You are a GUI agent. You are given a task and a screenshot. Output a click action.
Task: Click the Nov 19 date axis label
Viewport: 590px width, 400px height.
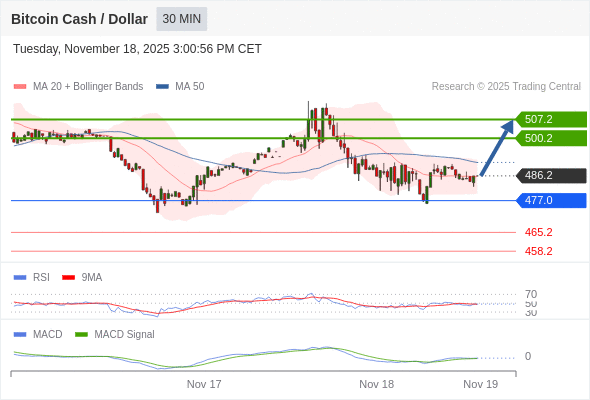(481, 384)
